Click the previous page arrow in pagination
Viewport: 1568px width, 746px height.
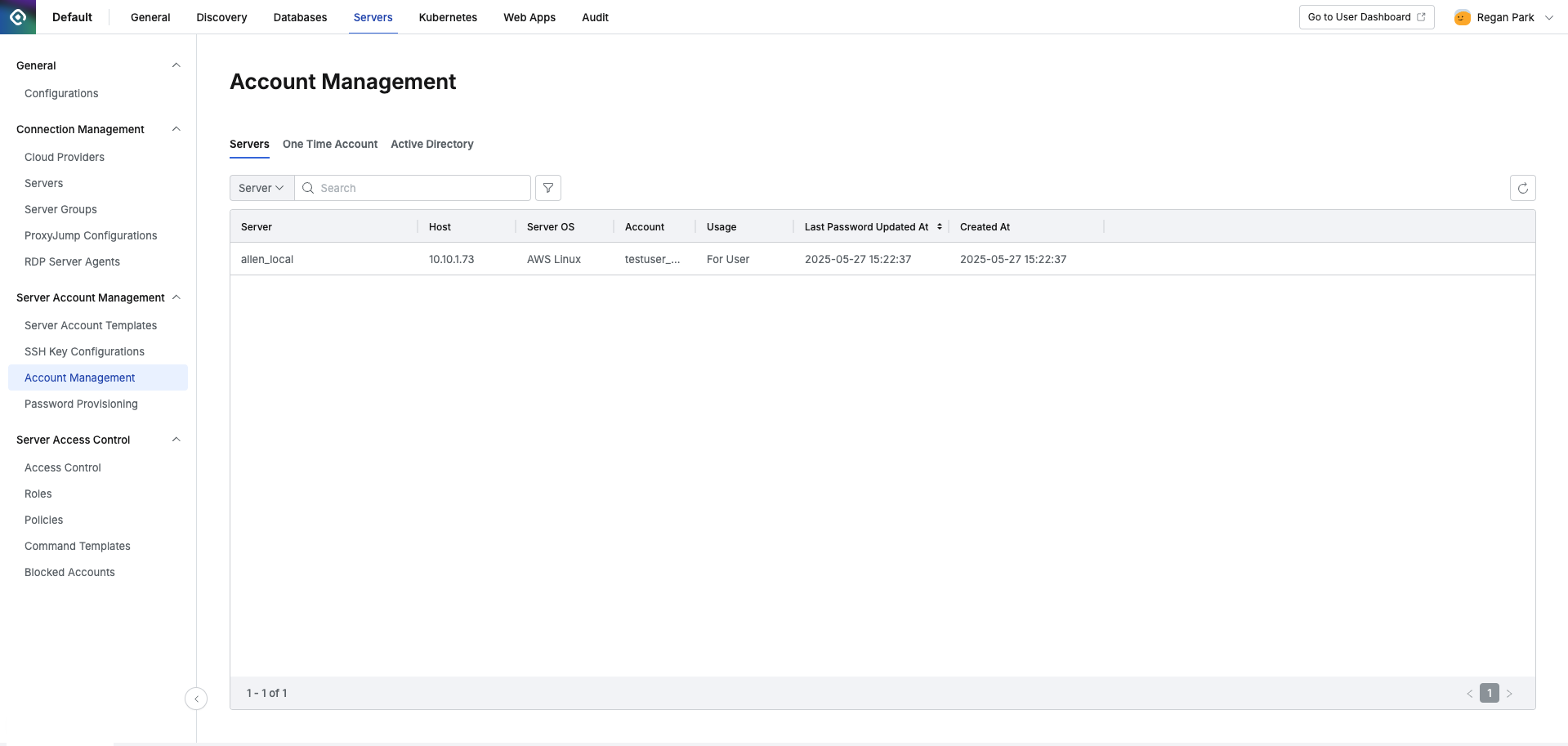(1470, 693)
